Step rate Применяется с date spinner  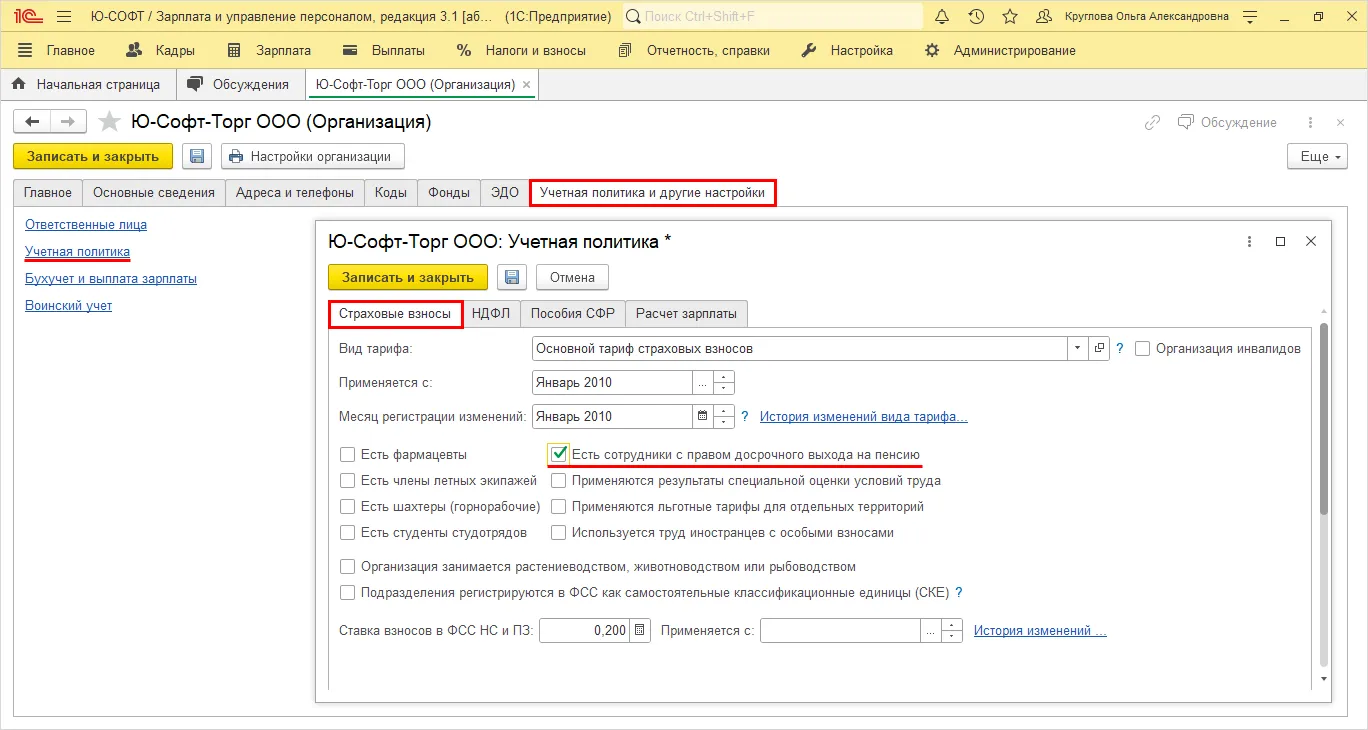point(952,631)
